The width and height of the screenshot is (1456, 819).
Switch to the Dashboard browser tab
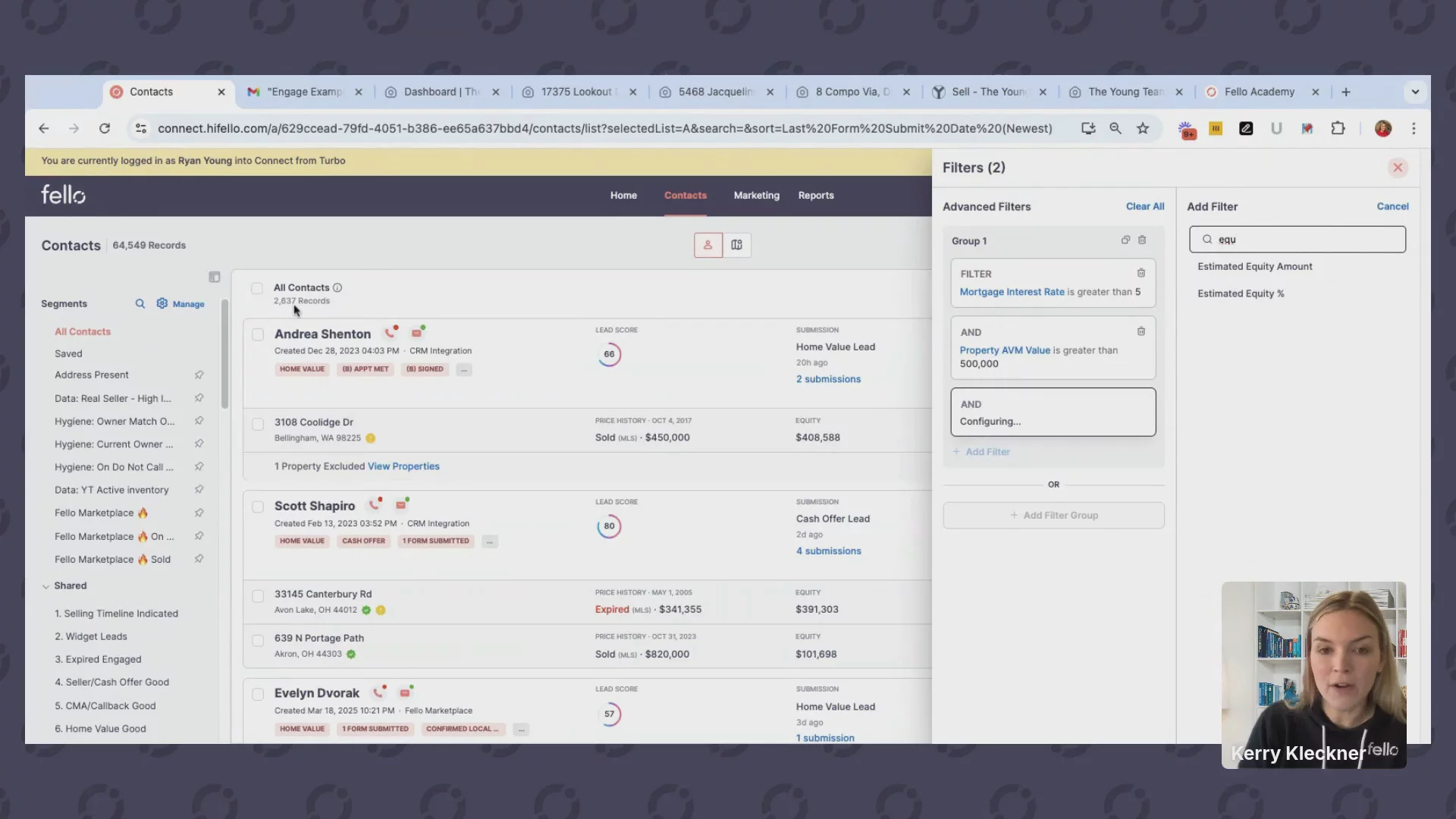click(x=441, y=92)
